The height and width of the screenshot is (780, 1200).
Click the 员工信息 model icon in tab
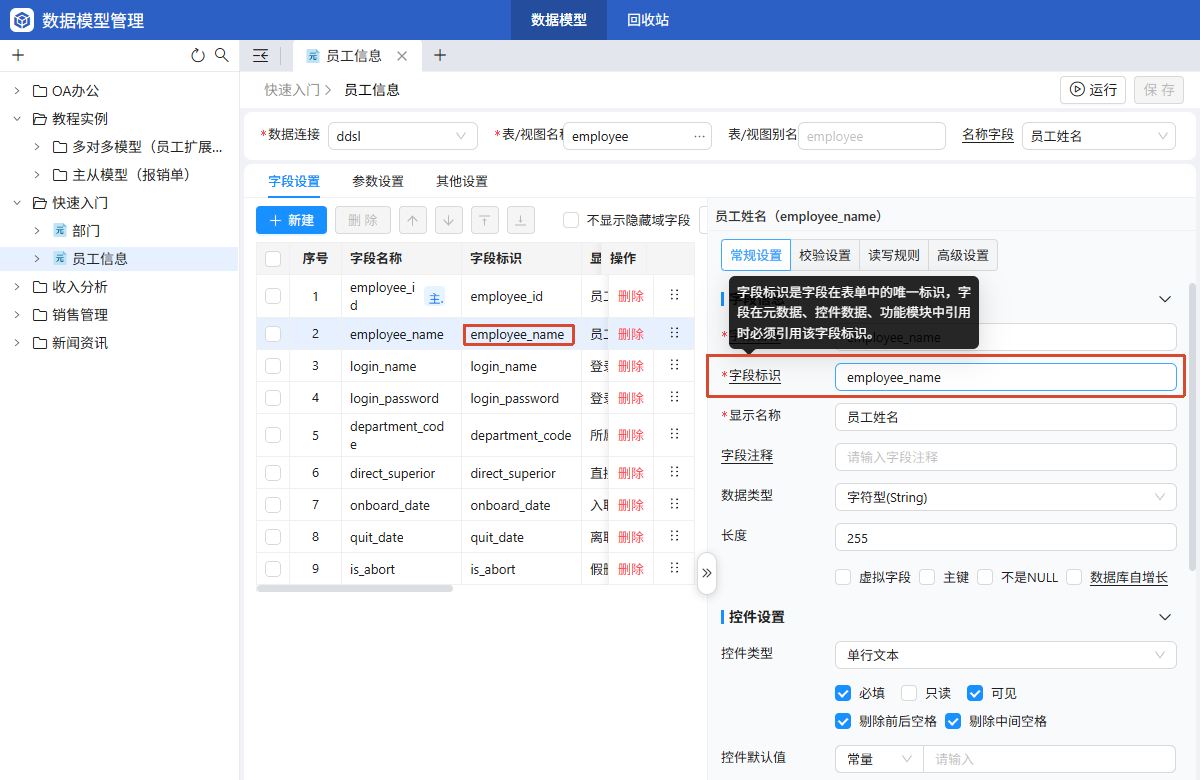313,56
